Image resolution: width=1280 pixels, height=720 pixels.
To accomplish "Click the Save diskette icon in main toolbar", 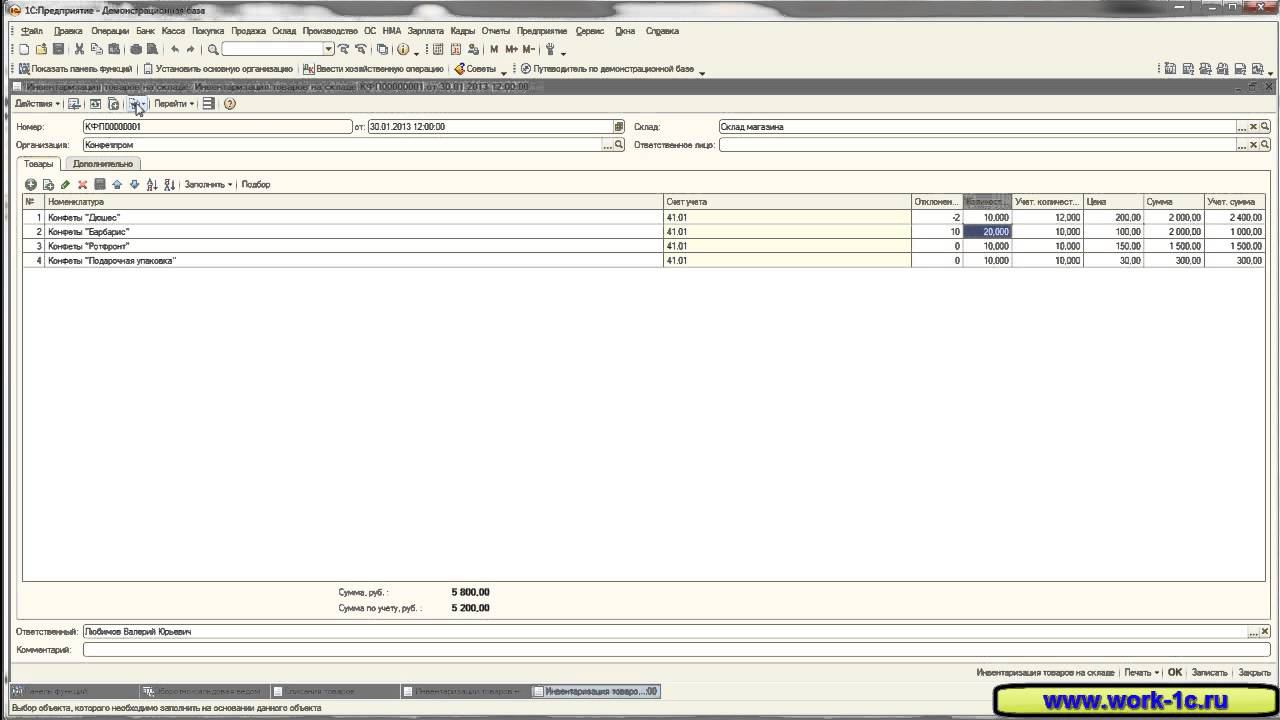I will point(59,49).
